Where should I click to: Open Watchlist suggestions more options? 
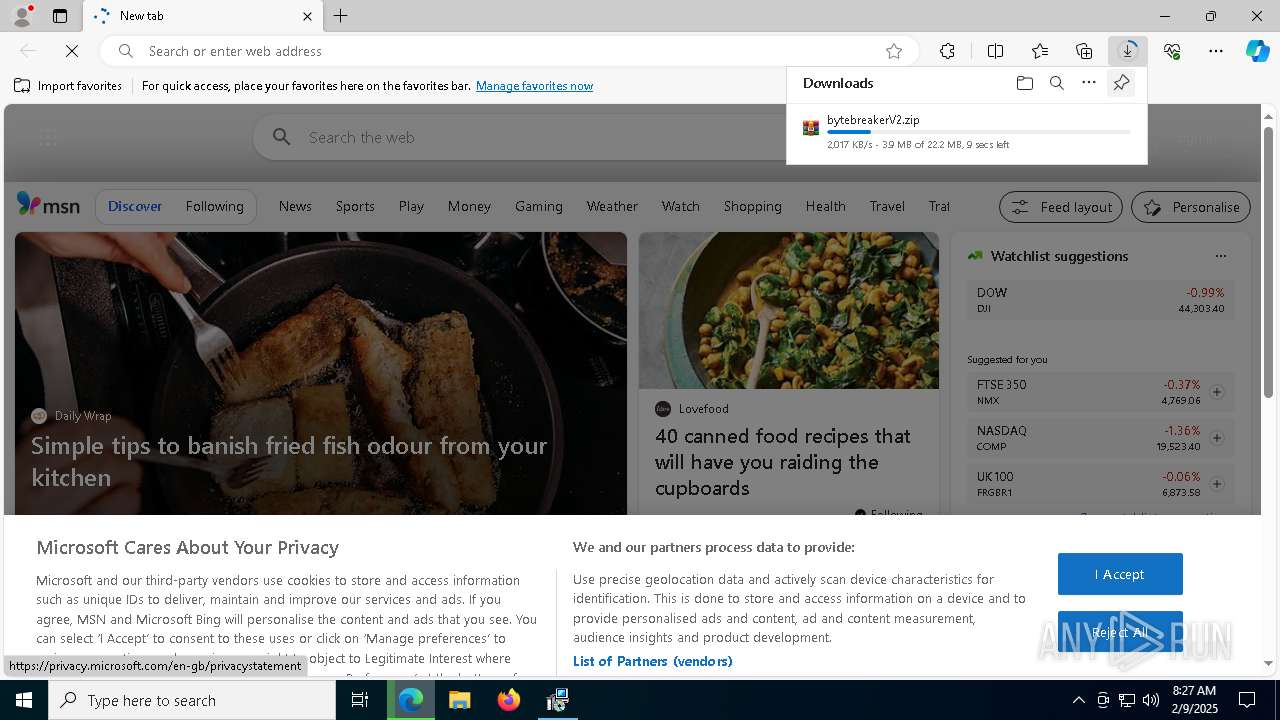click(1220, 256)
